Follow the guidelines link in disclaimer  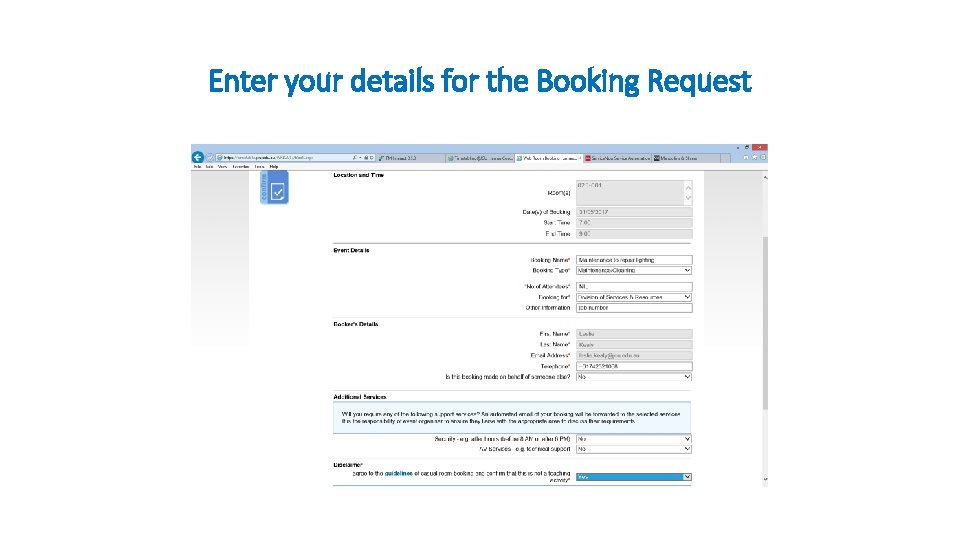(x=399, y=473)
